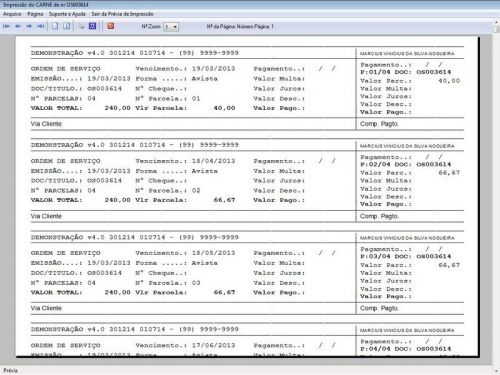
Task: Click the Prévia status bar label
Action: click(x=10, y=370)
